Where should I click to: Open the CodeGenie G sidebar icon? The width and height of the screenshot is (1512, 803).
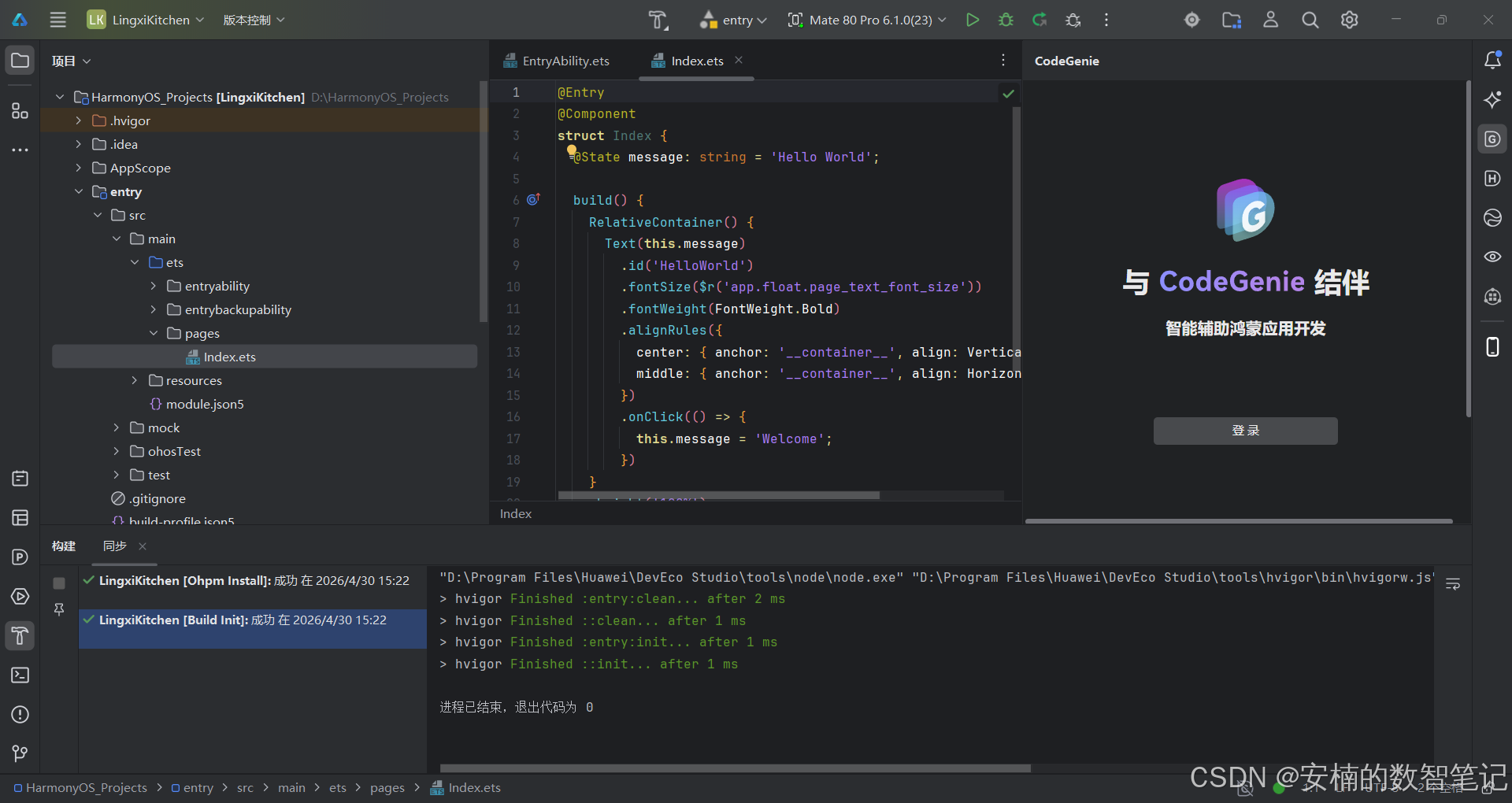tap(1492, 139)
